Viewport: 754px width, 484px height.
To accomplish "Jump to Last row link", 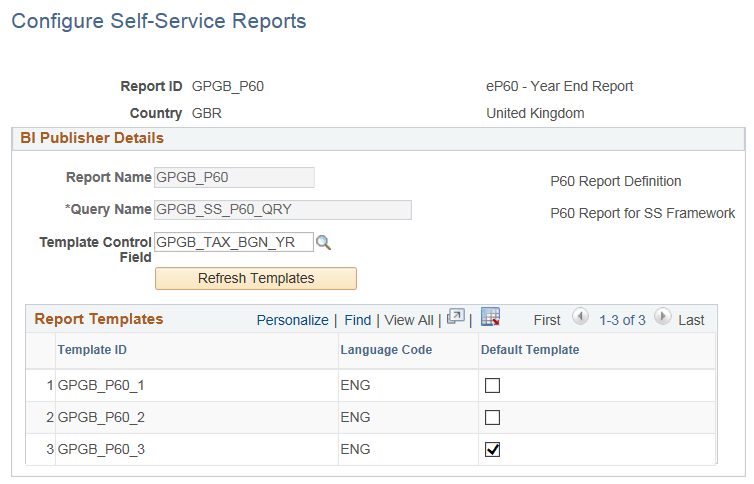I will pyautogui.click(x=691, y=320).
